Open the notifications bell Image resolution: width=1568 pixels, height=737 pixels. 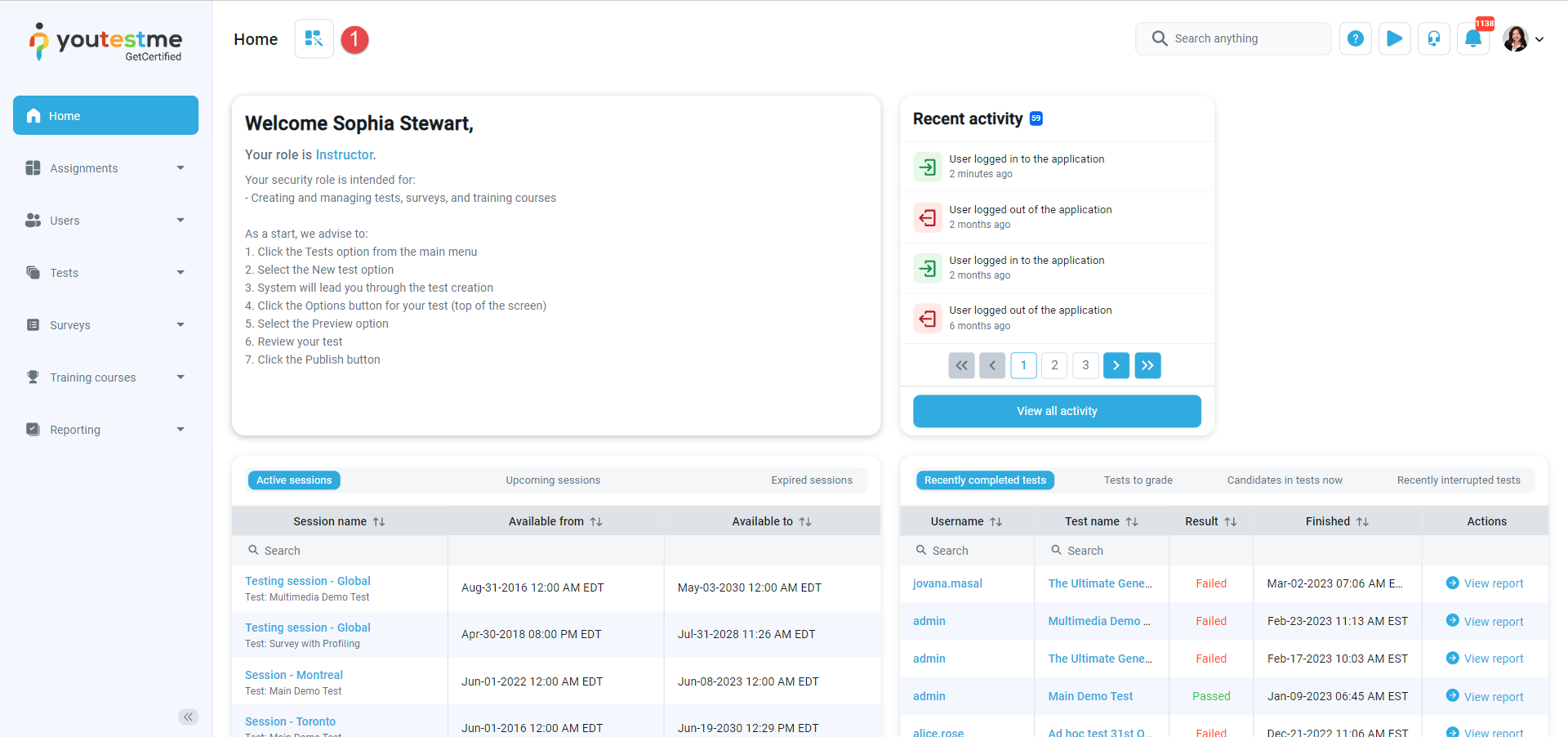(1472, 39)
